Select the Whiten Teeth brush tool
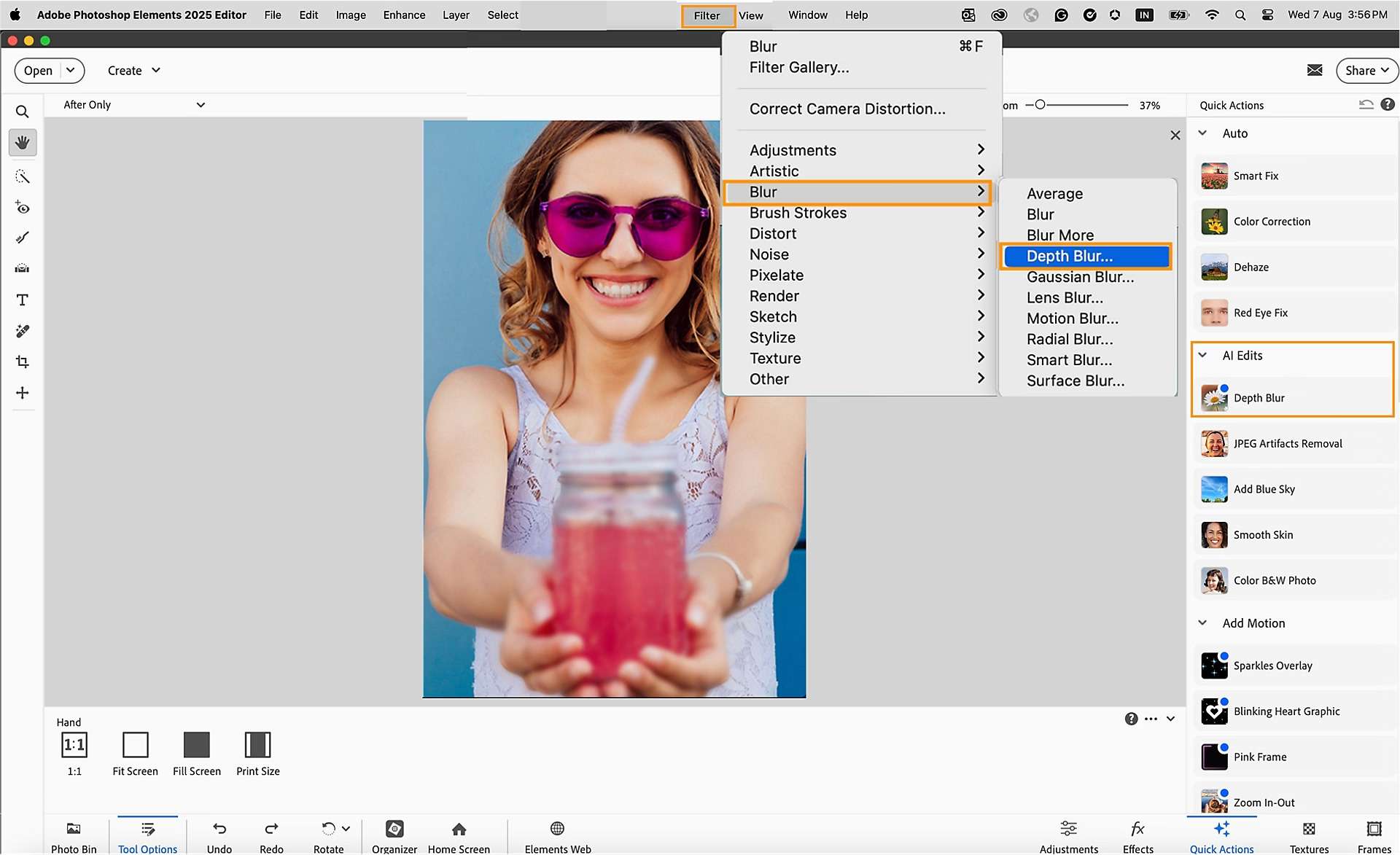 (23, 238)
